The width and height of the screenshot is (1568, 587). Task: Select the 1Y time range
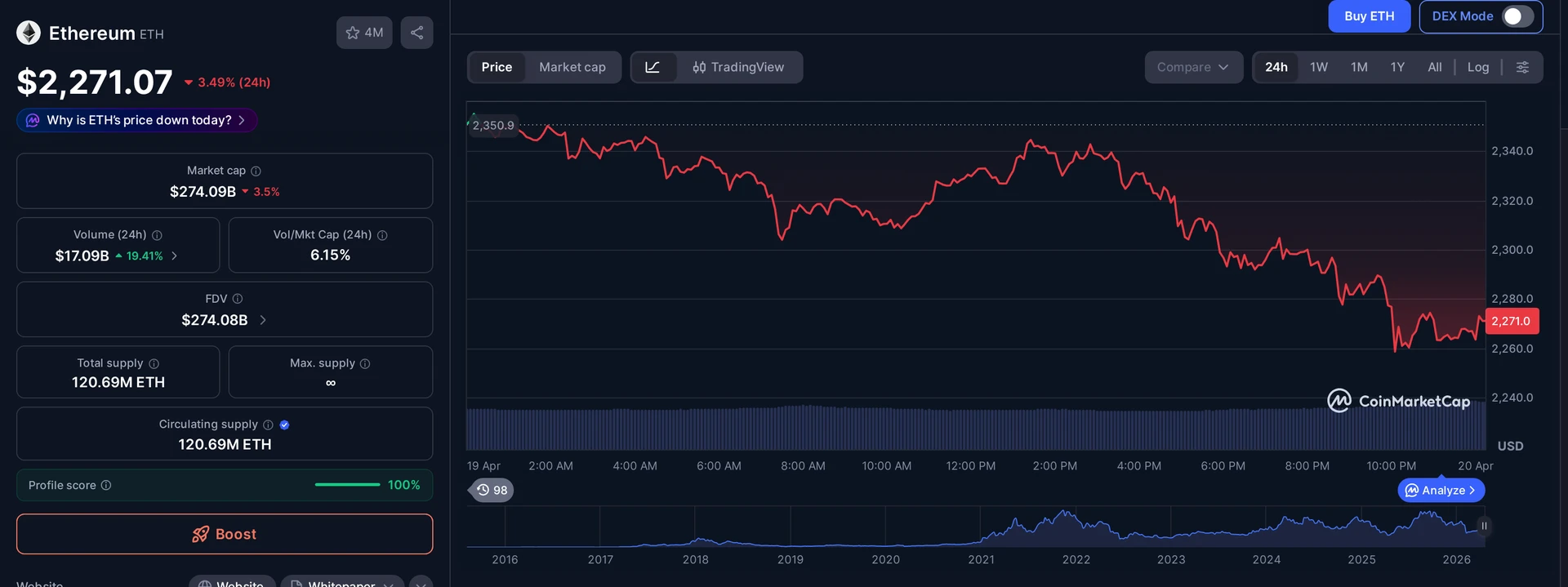click(1398, 67)
